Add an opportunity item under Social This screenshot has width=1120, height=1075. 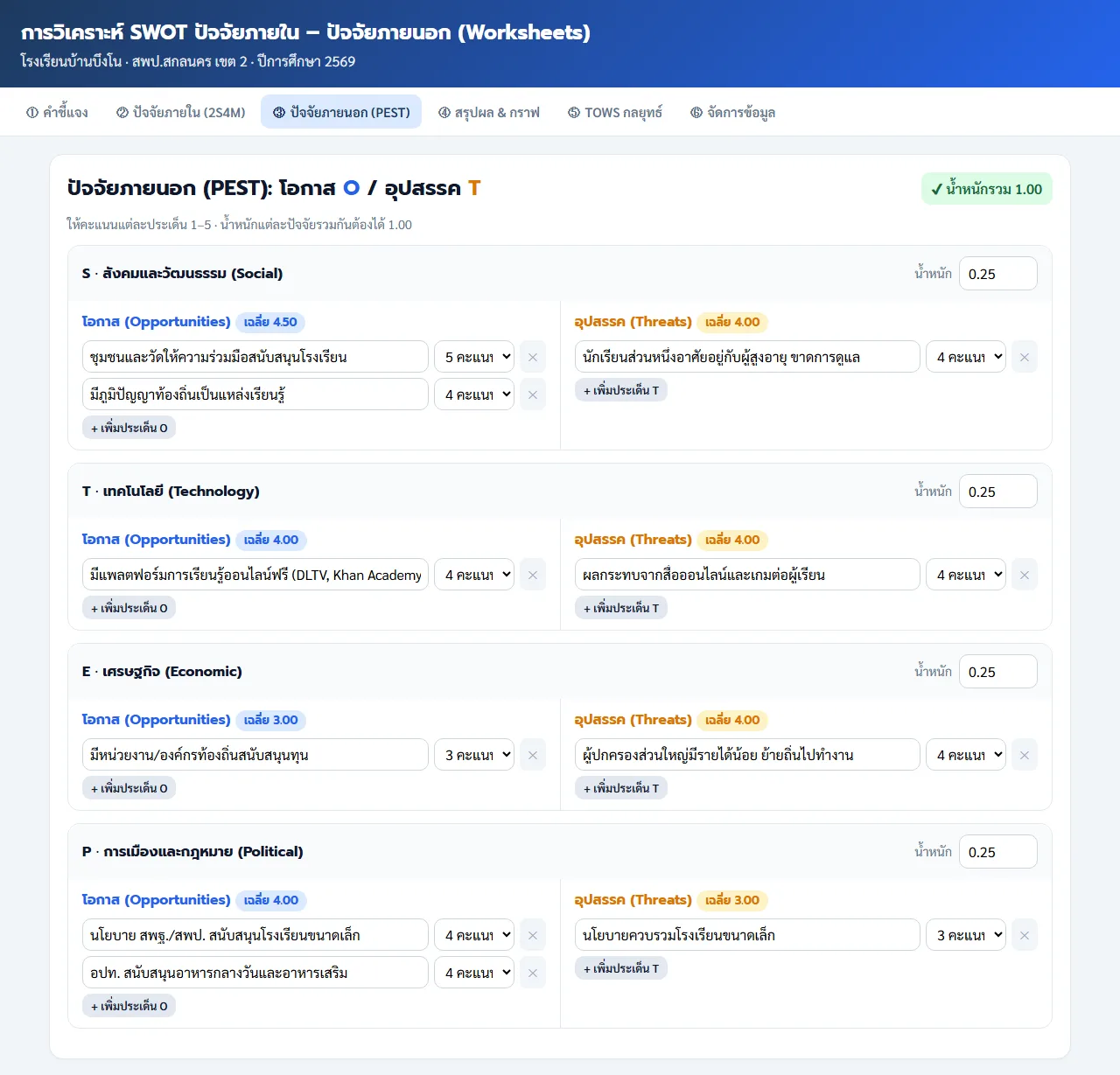point(129,428)
